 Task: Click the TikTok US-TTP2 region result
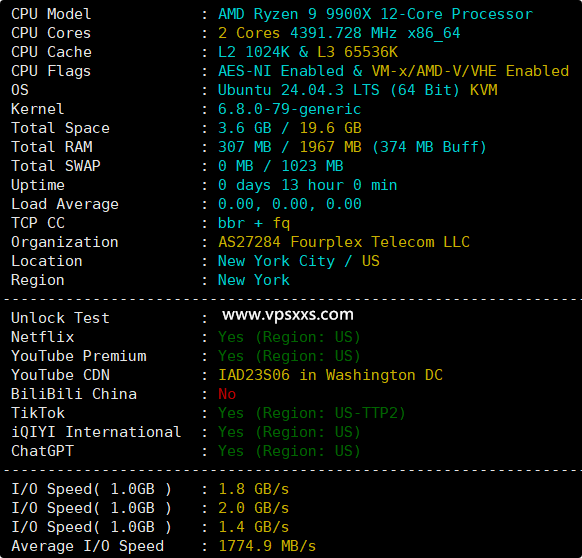[x=311, y=413]
